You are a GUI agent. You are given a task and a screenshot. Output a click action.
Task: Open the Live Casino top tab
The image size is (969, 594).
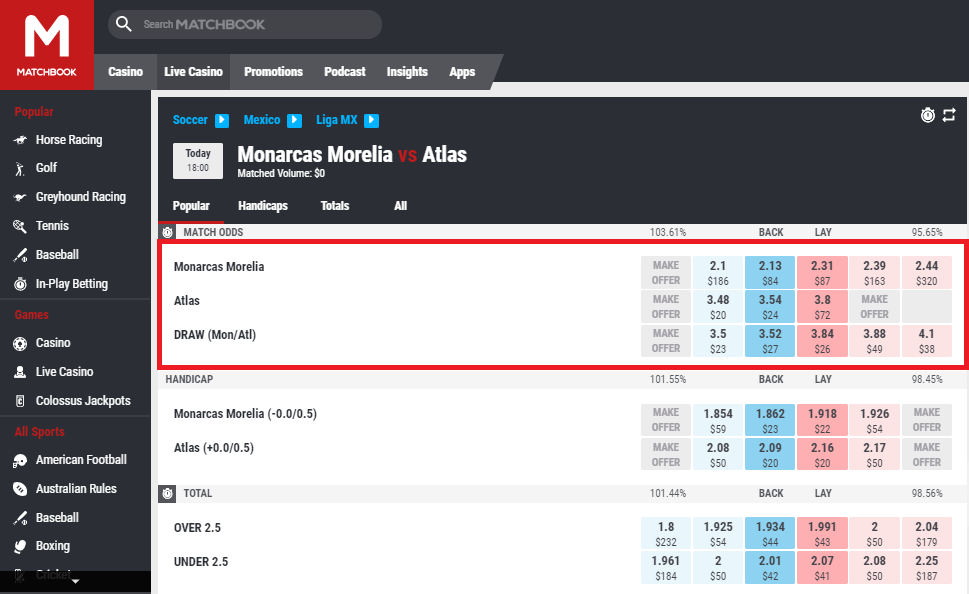[193, 72]
